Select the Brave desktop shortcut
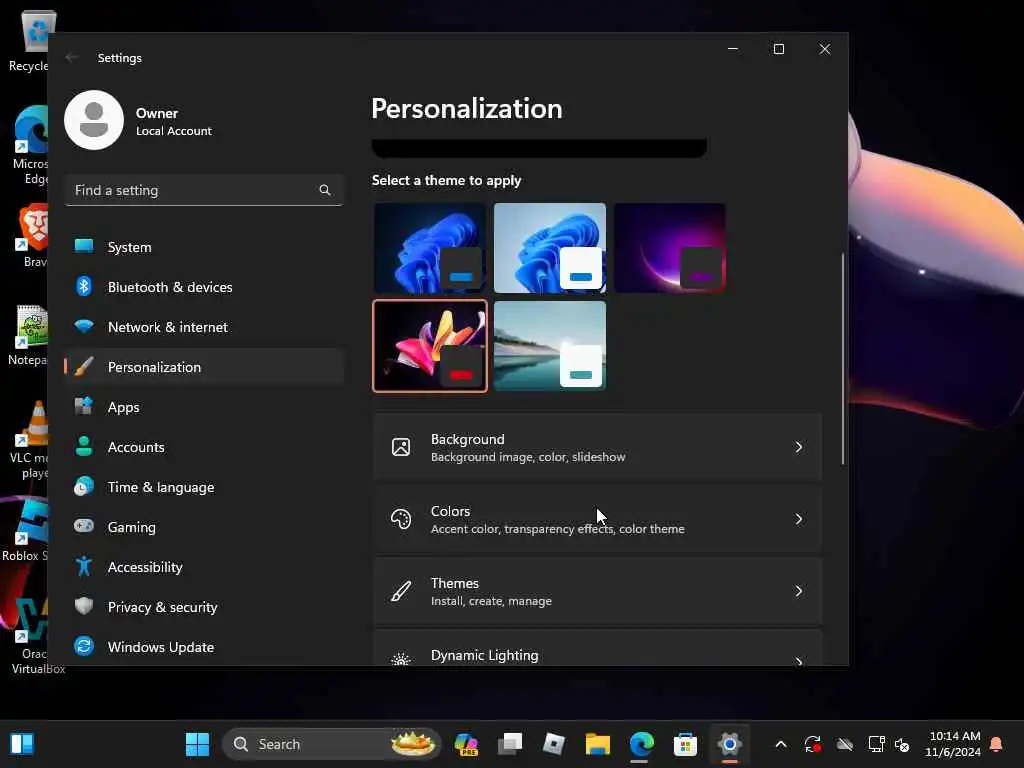1024x768 pixels. coord(33,236)
